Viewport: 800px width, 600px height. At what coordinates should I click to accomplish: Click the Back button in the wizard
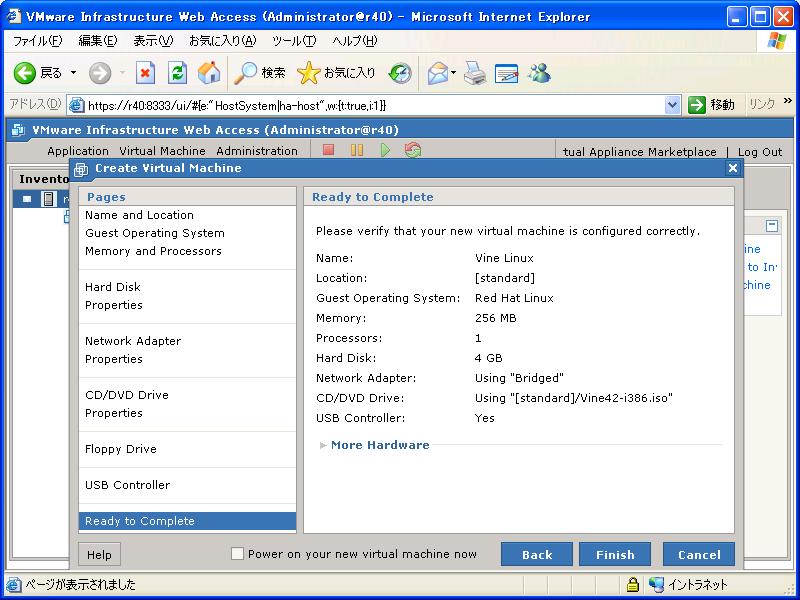[x=537, y=554]
